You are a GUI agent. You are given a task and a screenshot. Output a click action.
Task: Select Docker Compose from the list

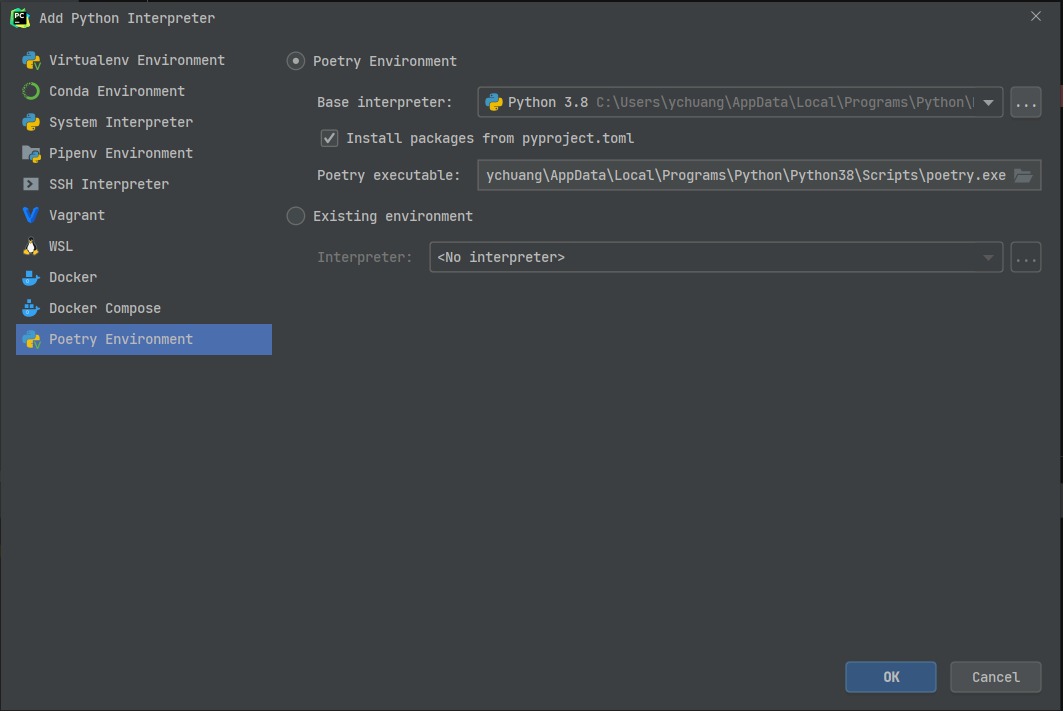point(105,308)
